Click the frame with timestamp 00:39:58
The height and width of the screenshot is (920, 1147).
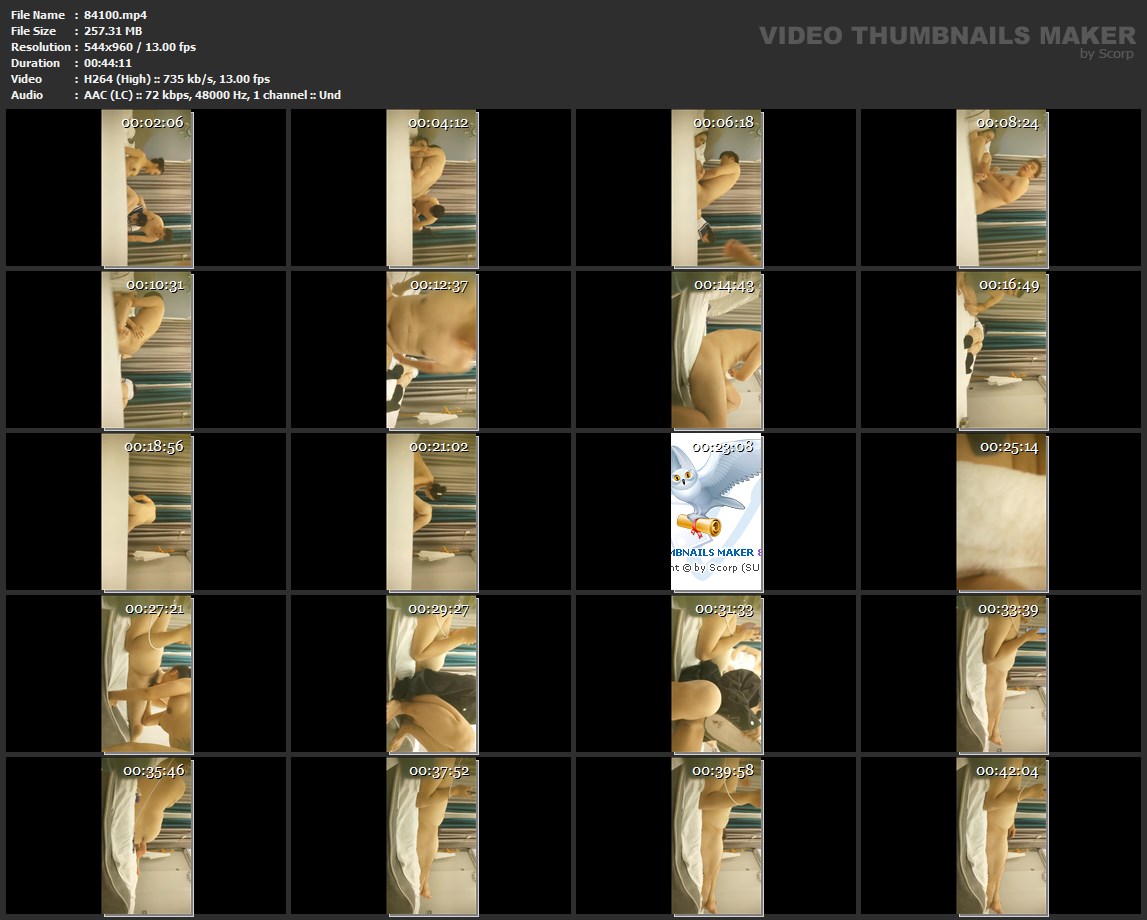click(717, 837)
